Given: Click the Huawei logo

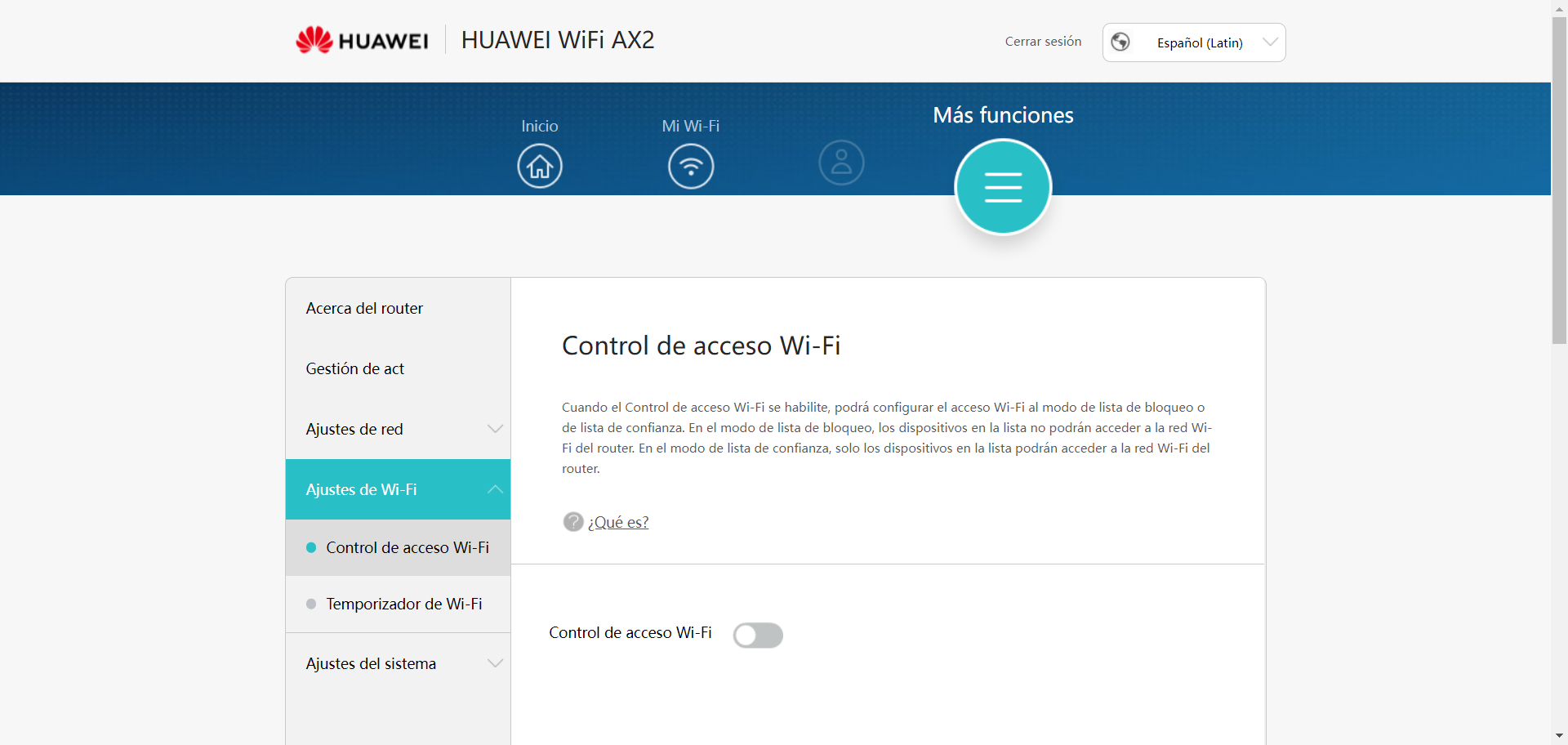Looking at the screenshot, I should (x=362, y=40).
